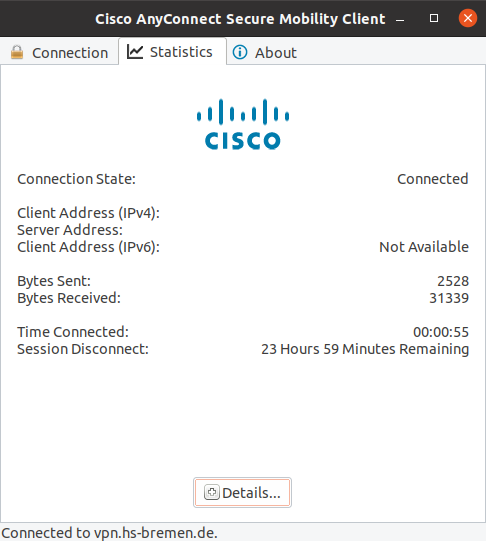This screenshot has height=541, width=486.
Task: Switch to the Connection tab
Action: click(x=59, y=52)
